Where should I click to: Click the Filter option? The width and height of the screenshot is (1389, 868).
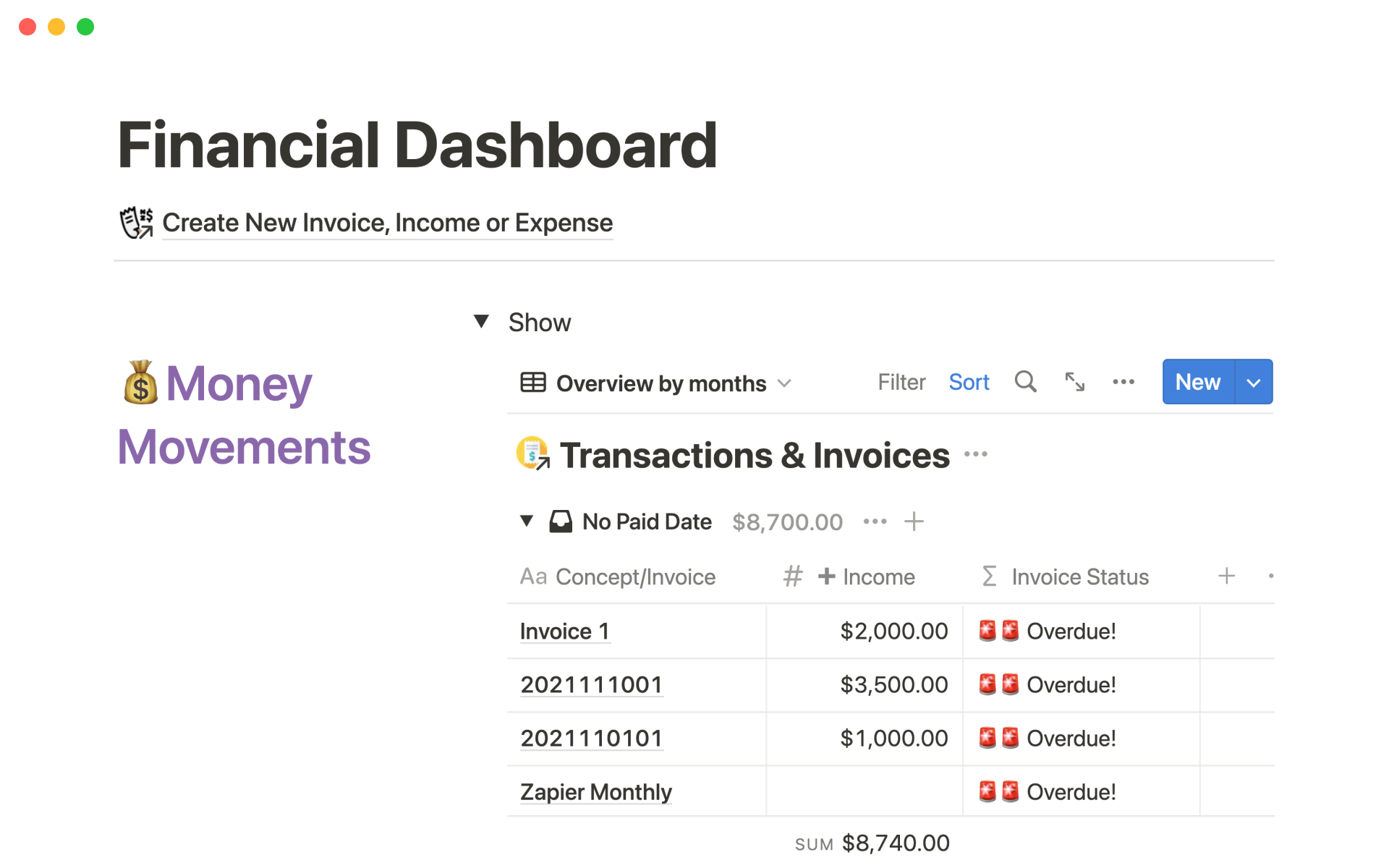click(901, 382)
